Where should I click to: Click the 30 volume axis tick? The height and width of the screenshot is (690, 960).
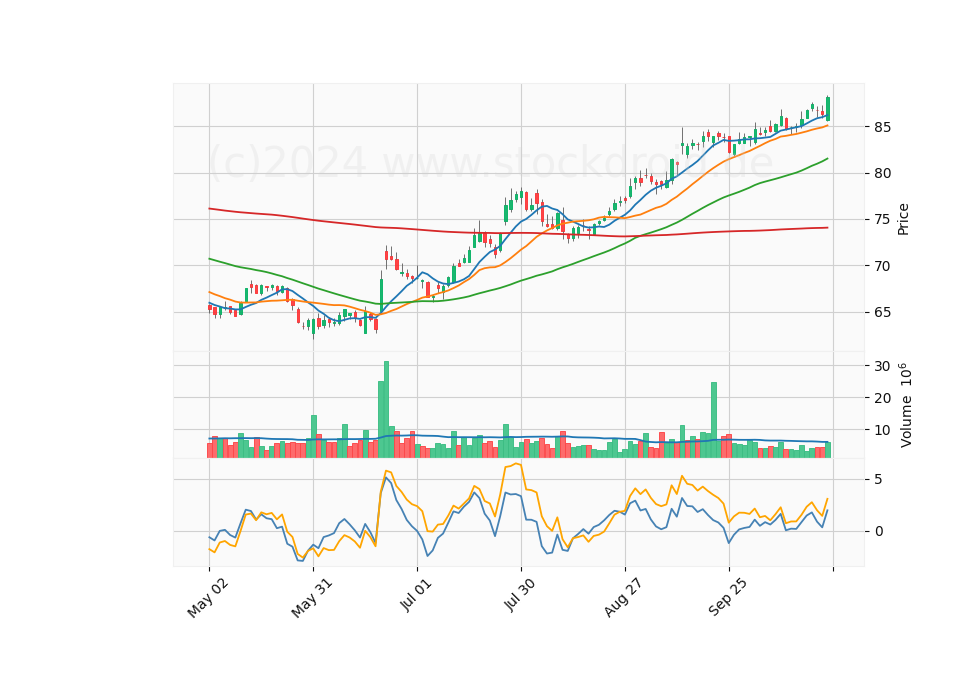coord(882,366)
